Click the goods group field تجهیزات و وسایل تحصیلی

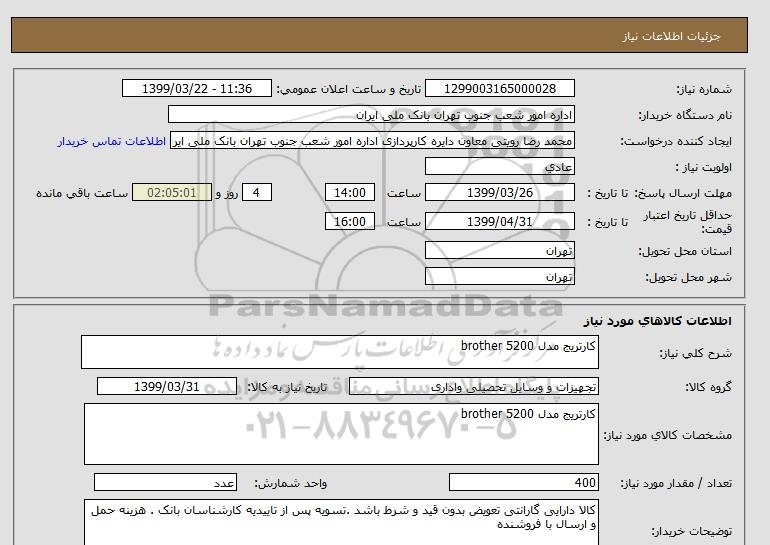click(x=473, y=386)
